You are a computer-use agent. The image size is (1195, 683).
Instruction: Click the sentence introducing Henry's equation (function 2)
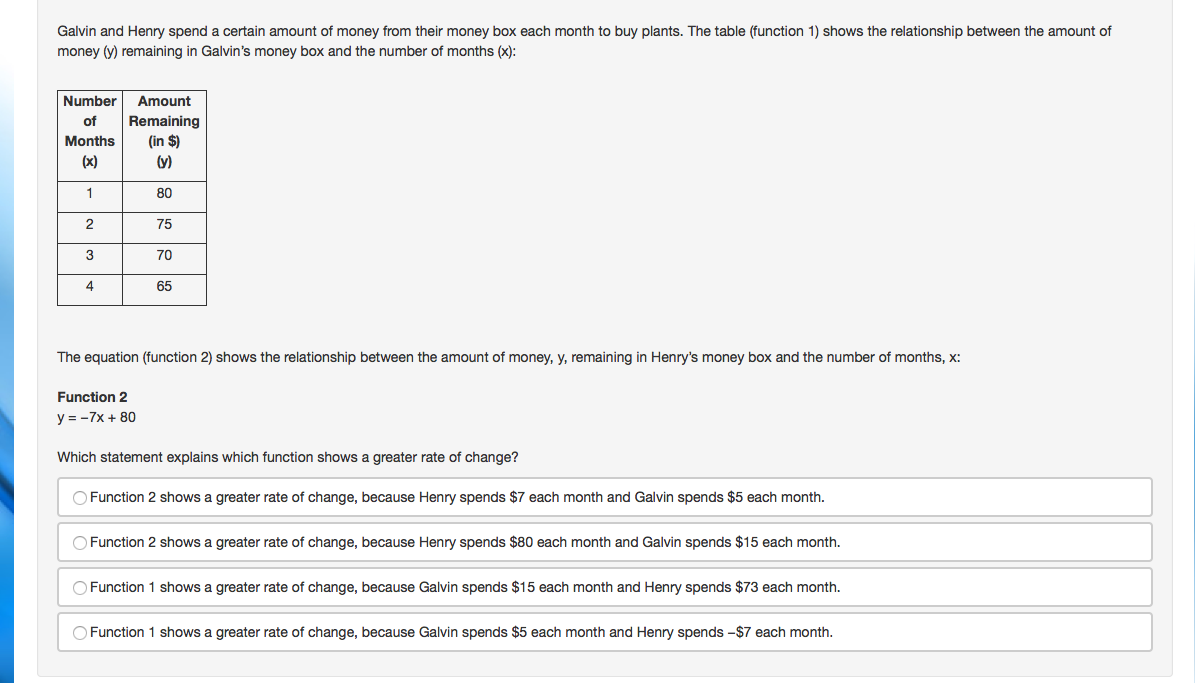[509, 357]
